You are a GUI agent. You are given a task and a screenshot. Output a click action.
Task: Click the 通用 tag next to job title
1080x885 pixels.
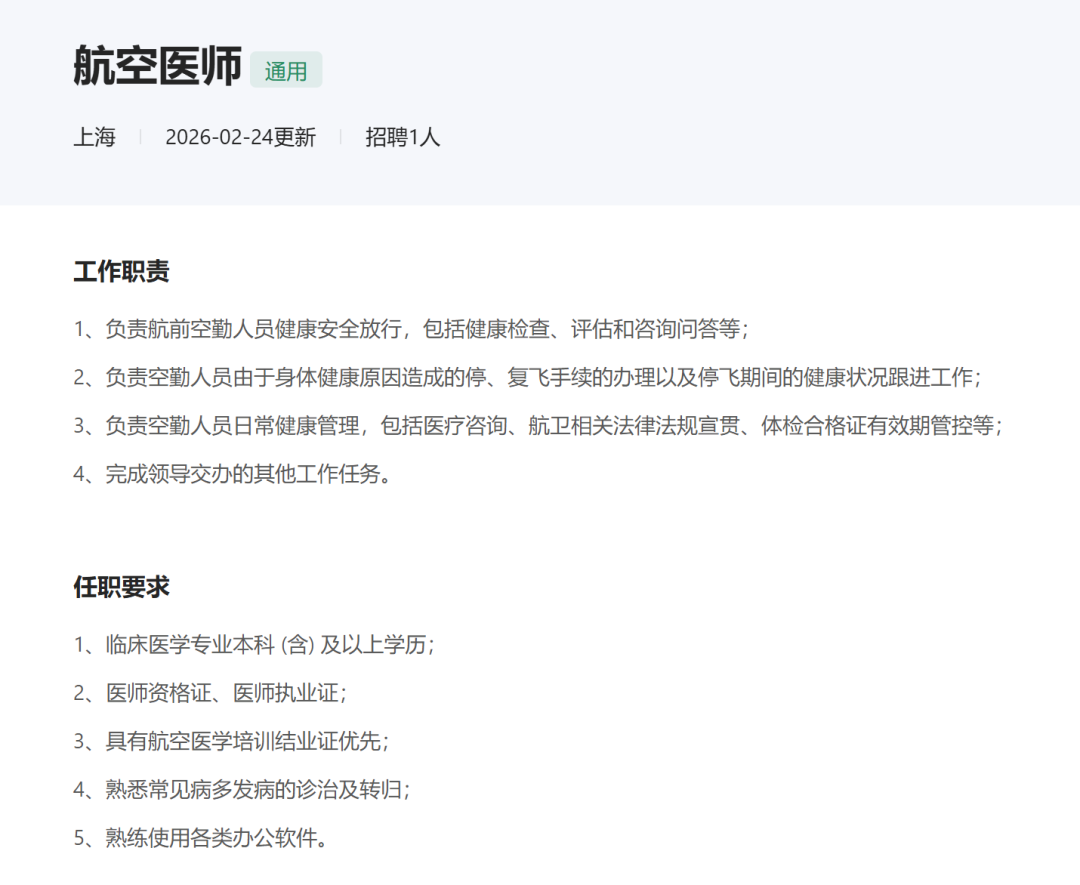click(286, 70)
